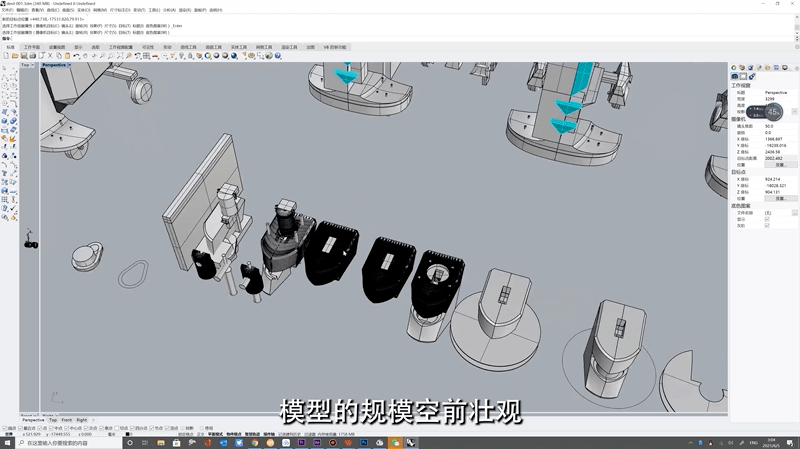
Task: Expand the 投影 dropdown in viewport properties
Action: click(x=794, y=111)
